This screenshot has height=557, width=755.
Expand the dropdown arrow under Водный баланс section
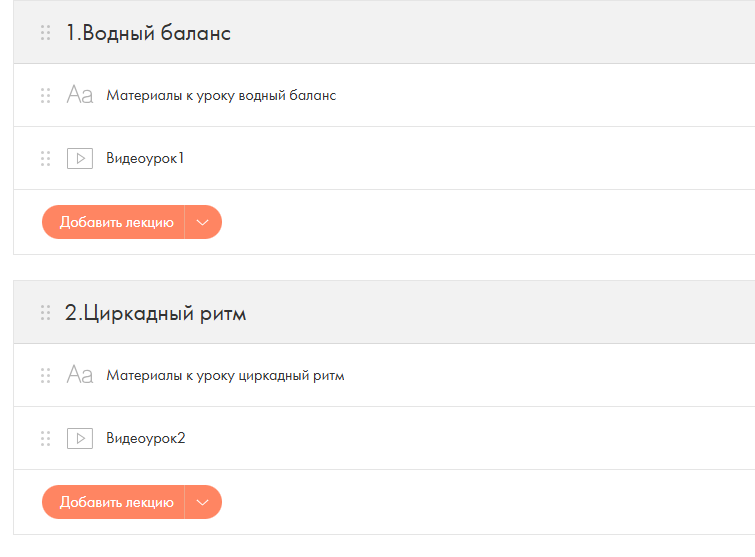[203, 222]
